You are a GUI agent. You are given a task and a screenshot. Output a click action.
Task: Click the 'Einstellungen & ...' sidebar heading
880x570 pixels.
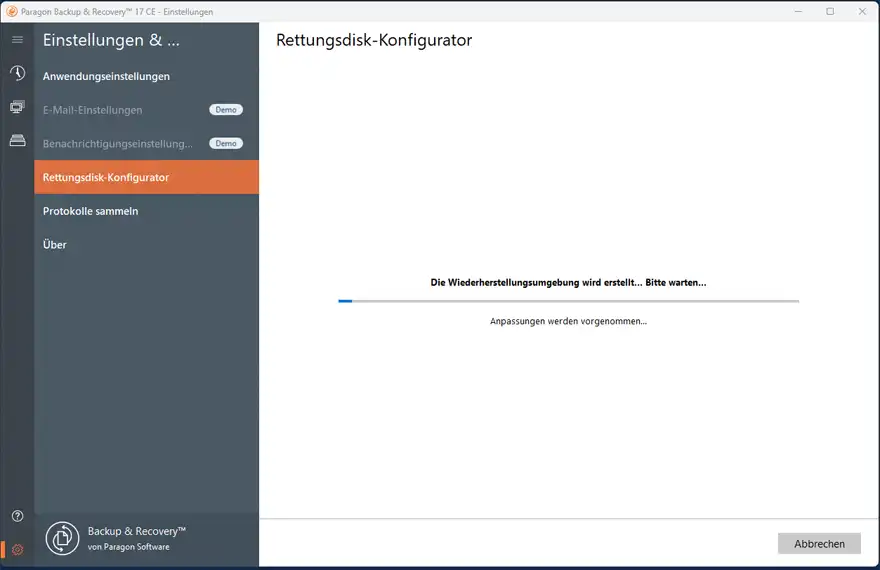(x=111, y=40)
